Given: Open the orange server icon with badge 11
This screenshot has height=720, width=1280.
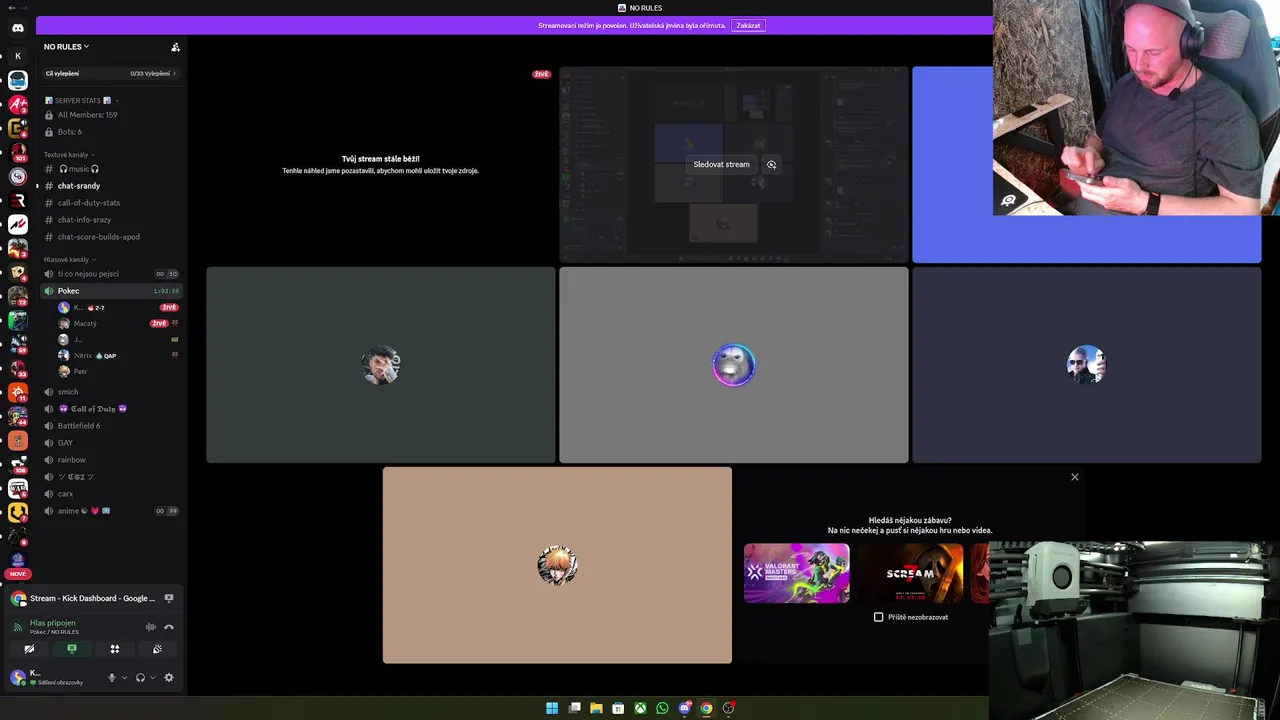Looking at the screenshot, I should tap(17, 392).
